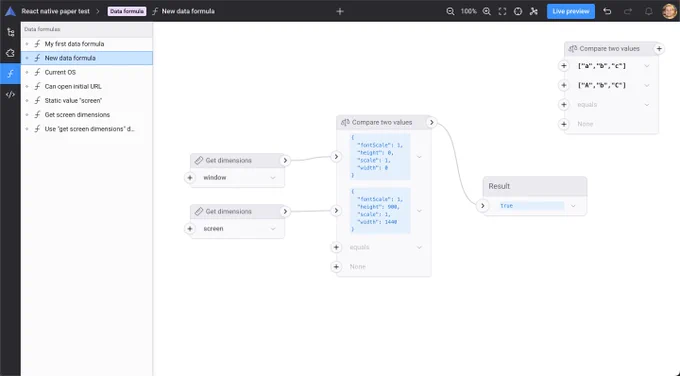Click the plus on top-right Compare two values node
This screenshot has height=376, width=680.
659,49
